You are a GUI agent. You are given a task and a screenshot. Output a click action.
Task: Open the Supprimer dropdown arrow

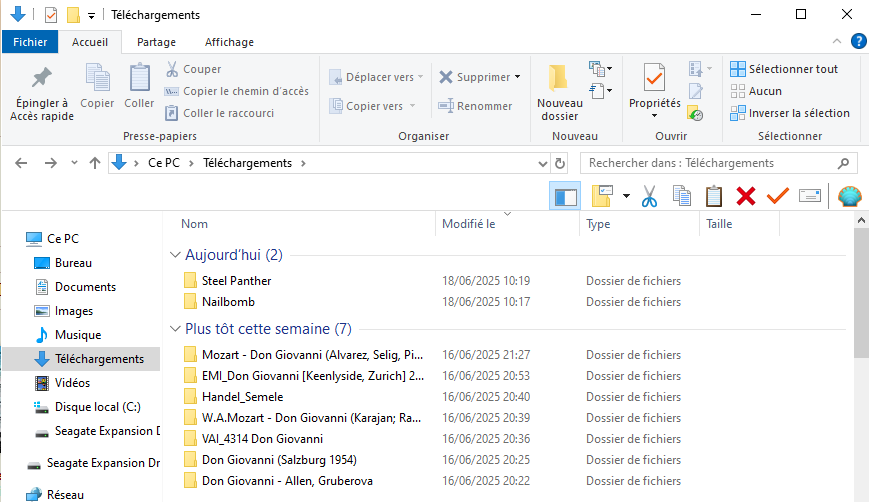pos(518,77)
